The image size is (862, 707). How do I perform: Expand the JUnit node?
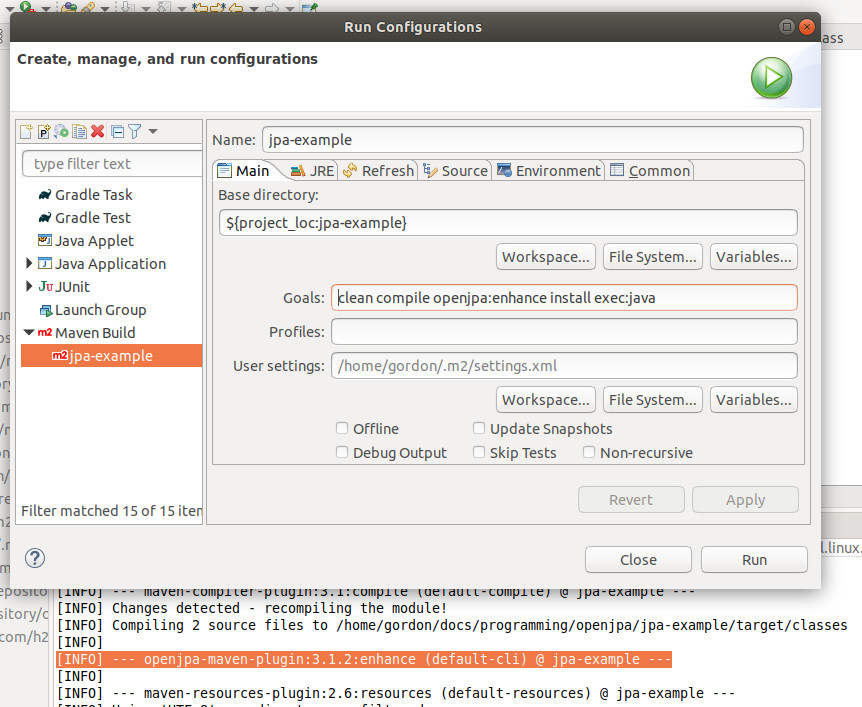[29, 286]
